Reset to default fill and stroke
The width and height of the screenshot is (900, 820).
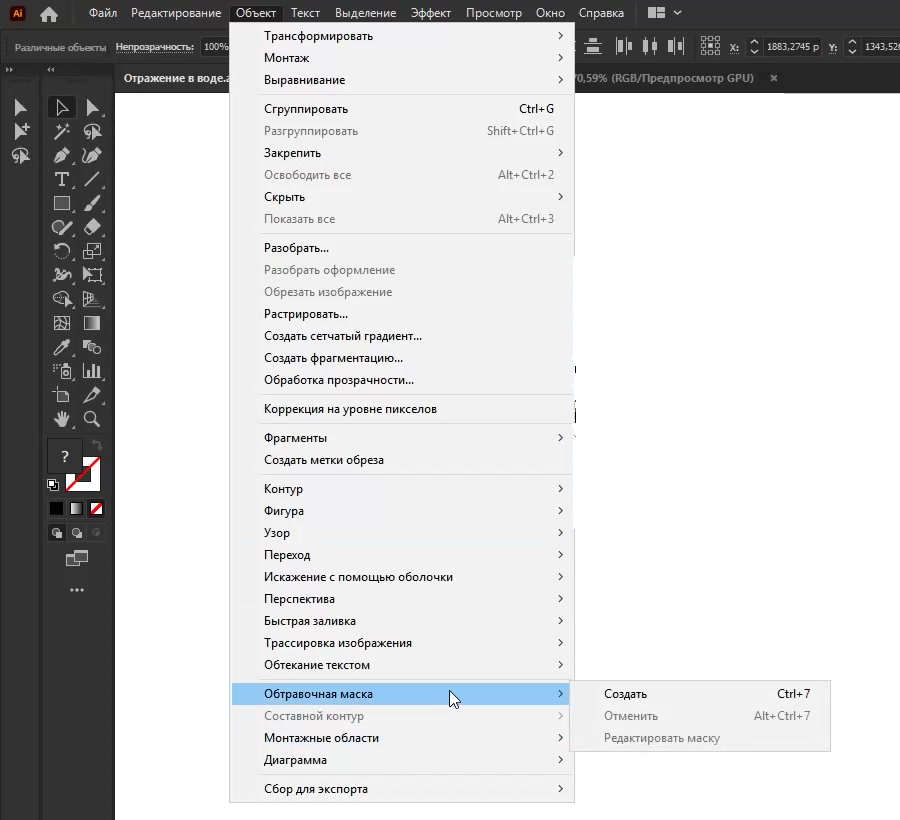pos(53,485)
